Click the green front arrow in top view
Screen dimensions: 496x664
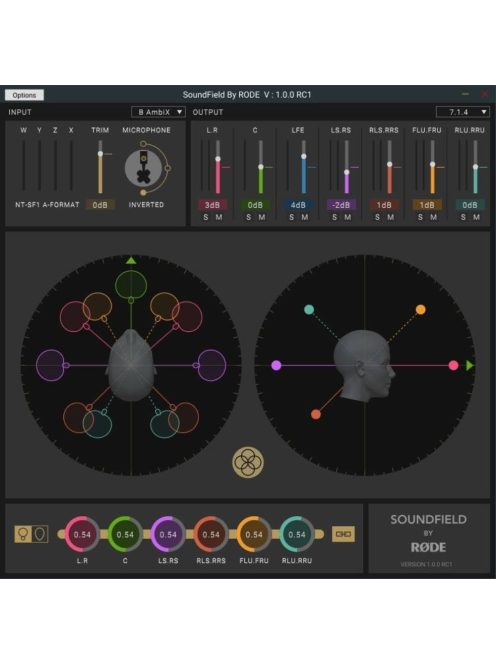(131, 260)
